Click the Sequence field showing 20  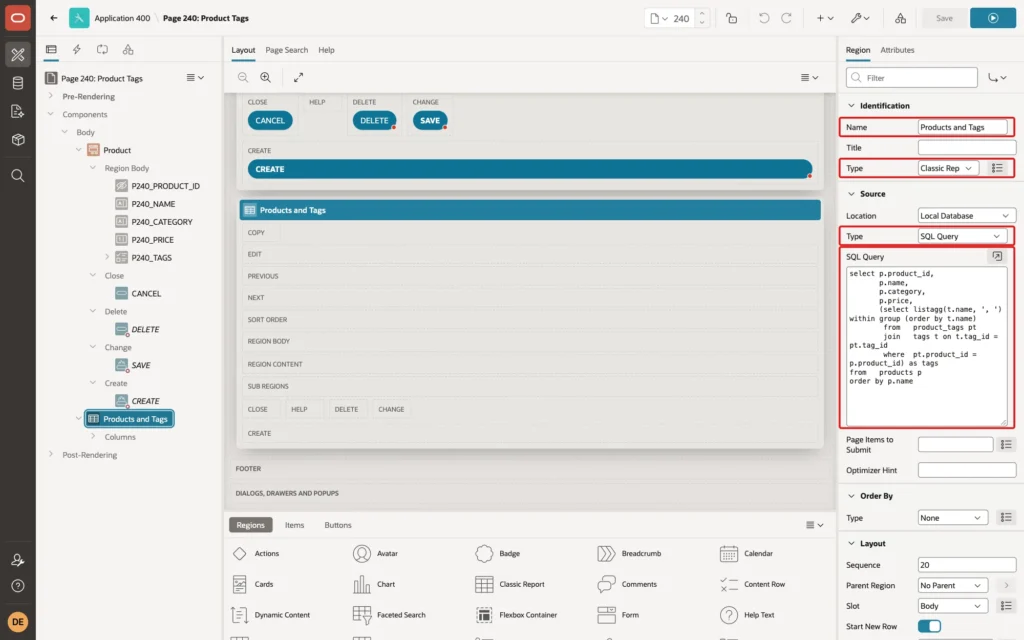967,565
